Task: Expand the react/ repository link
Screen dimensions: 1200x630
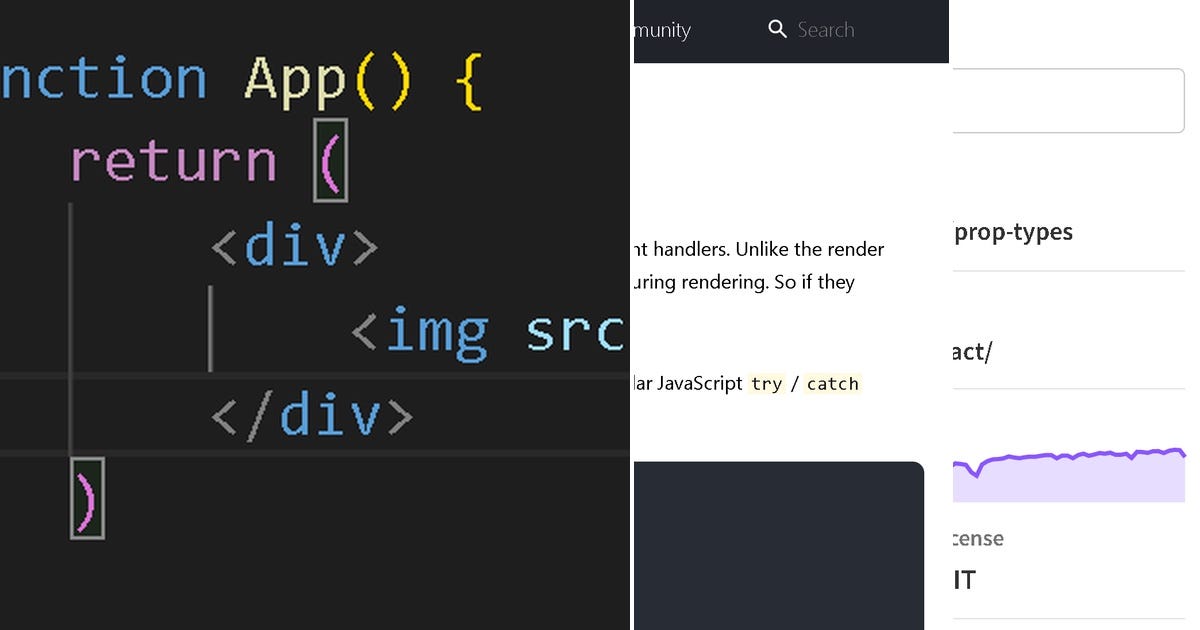Action: [x=975, y=351]
